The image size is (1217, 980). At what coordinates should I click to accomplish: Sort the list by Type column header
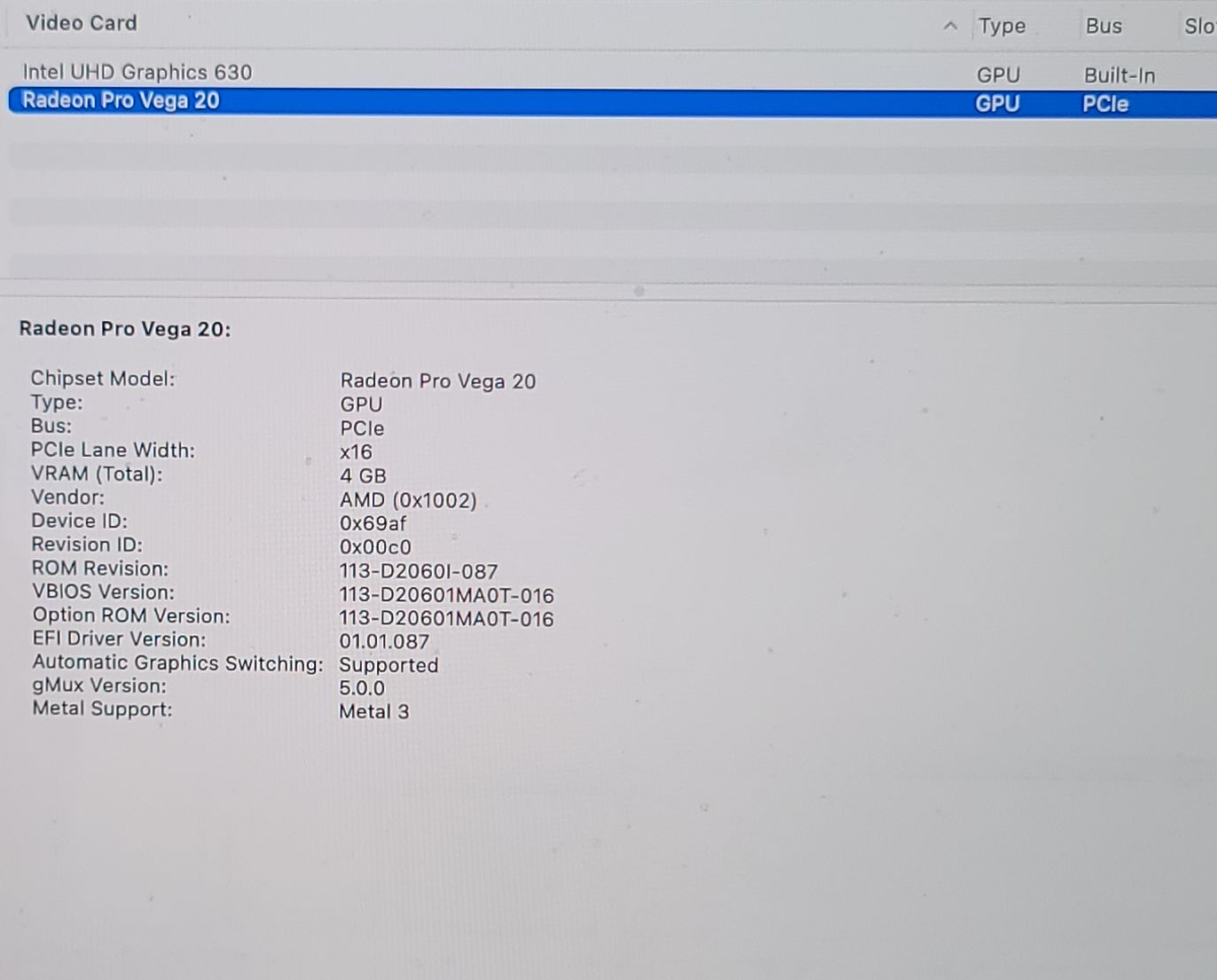[x=1001, y=27]
